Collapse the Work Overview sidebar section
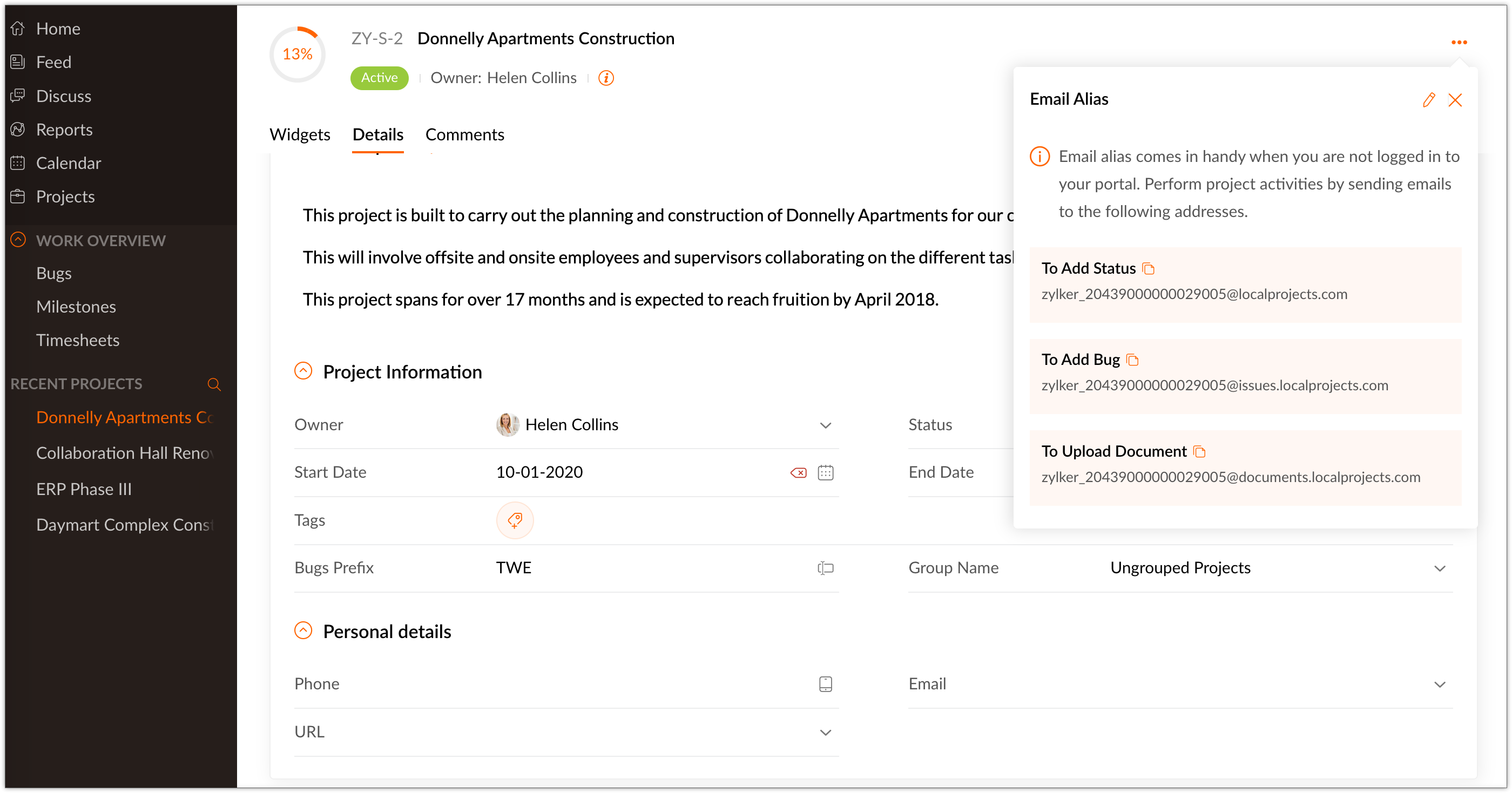1512x793 pixels. pos(18,240)
